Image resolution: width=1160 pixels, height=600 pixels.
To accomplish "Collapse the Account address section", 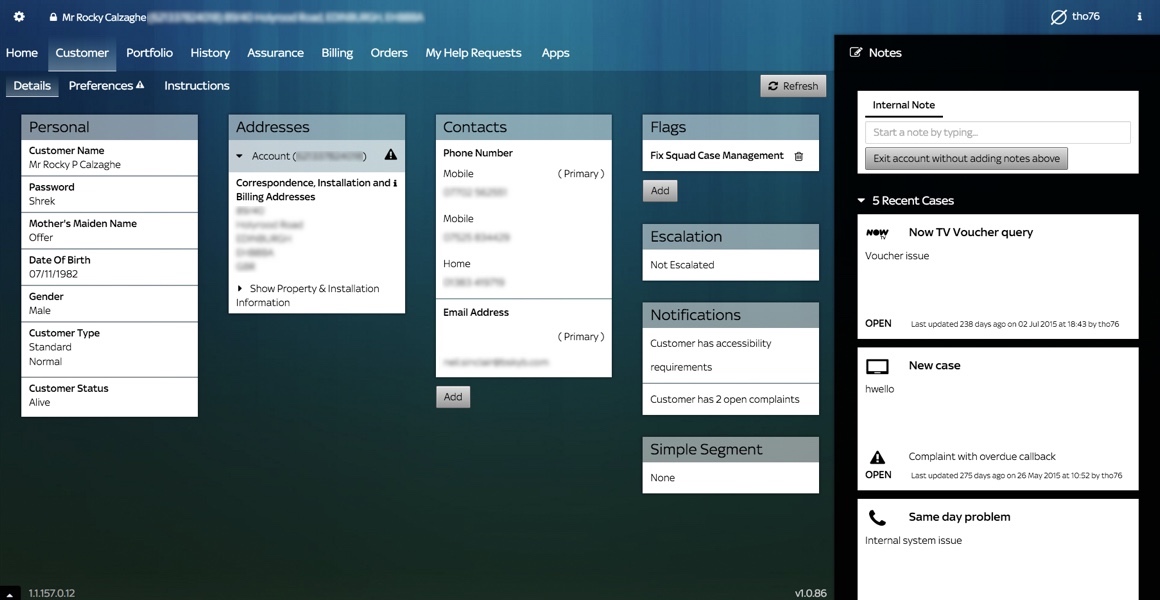I will 240,156.
